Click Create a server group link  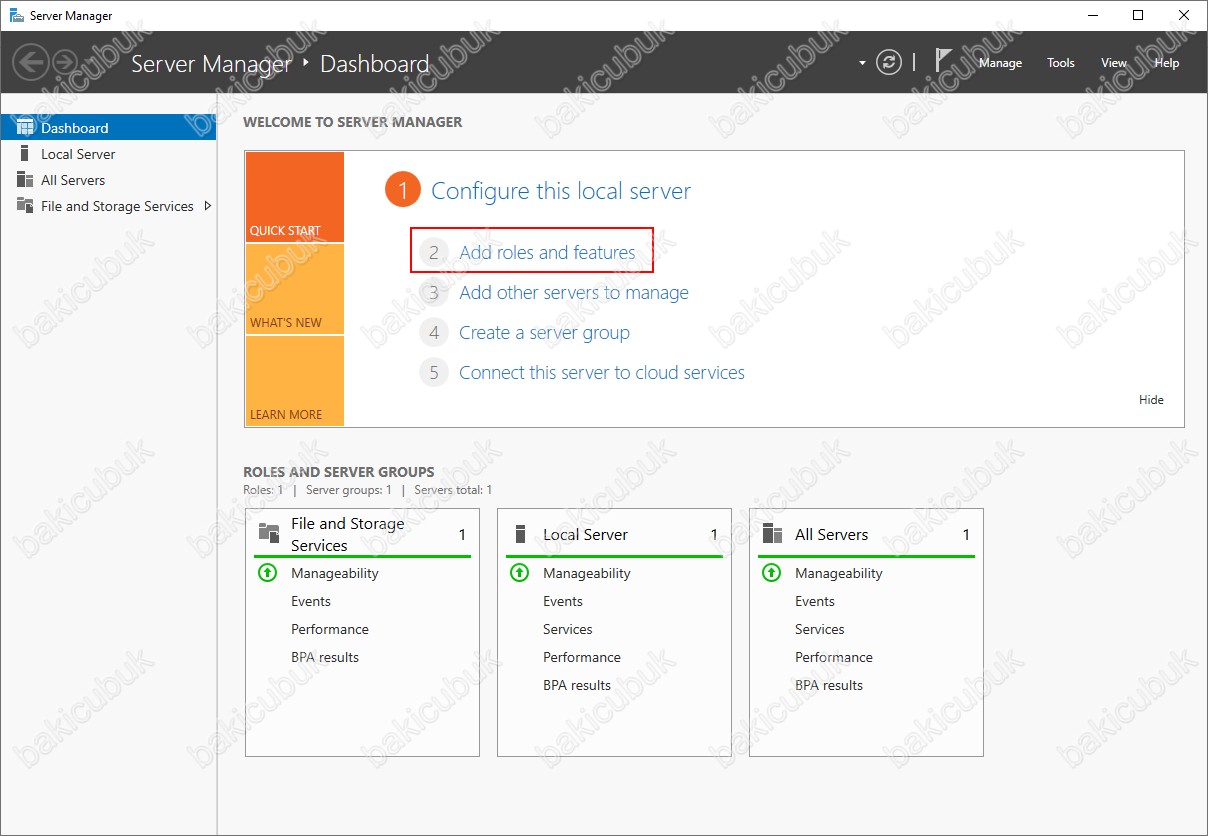(x=544, y=333)
